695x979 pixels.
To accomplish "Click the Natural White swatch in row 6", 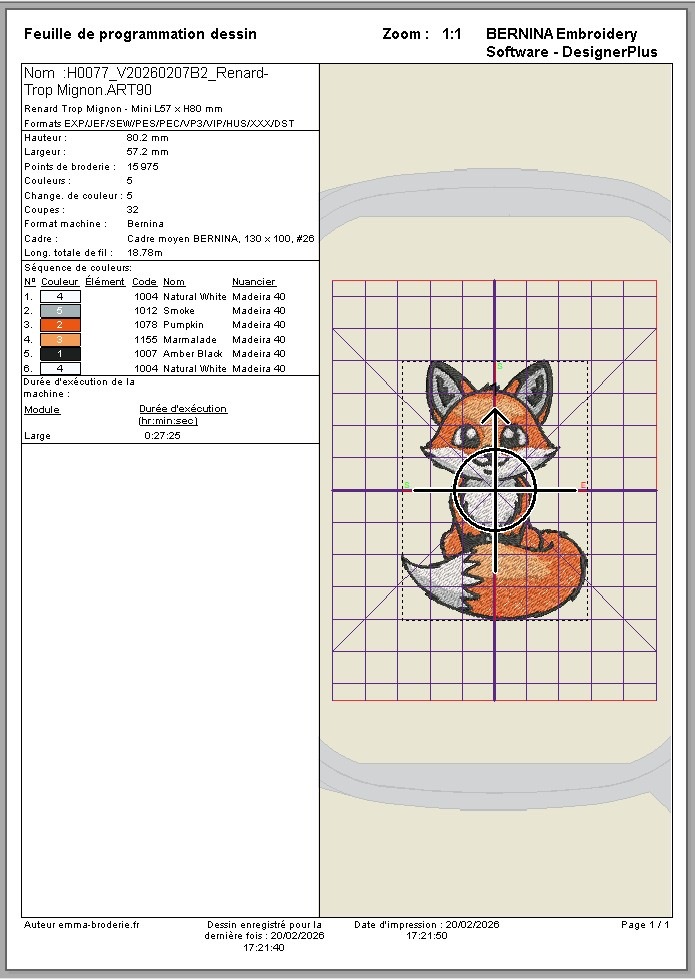I will pos(60,368).
